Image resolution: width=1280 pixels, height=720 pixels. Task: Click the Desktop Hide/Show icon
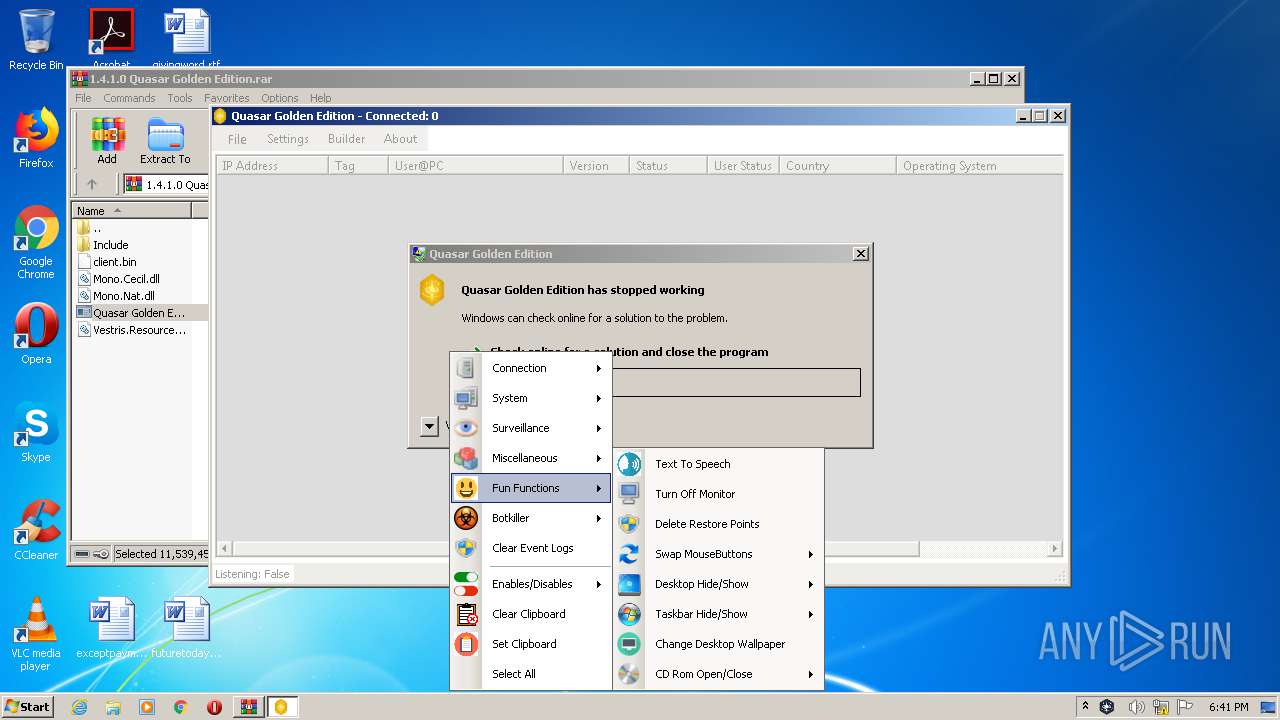click(629, 584)
